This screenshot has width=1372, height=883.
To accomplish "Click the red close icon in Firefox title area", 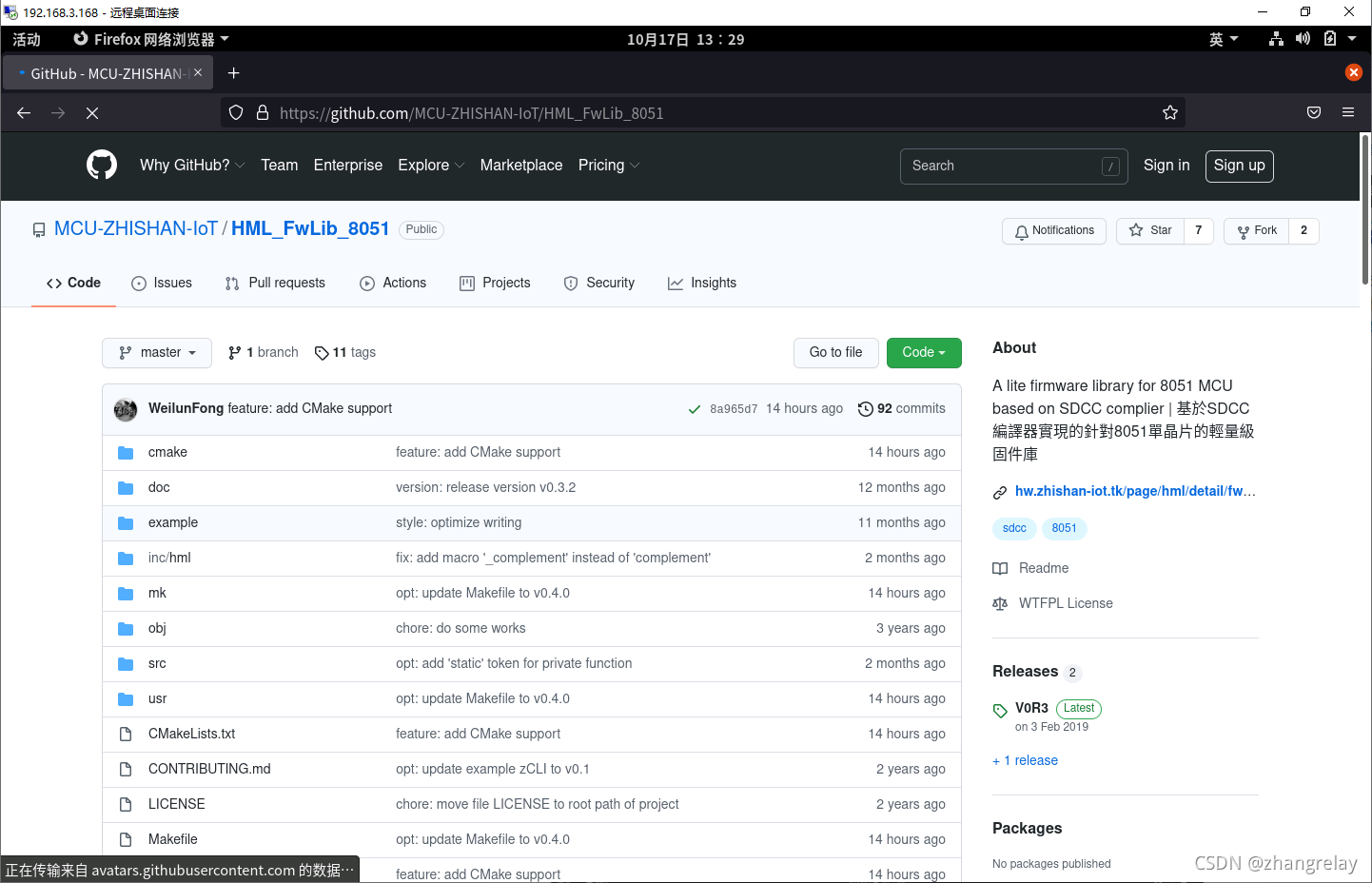I will (x=1353, y=72).
